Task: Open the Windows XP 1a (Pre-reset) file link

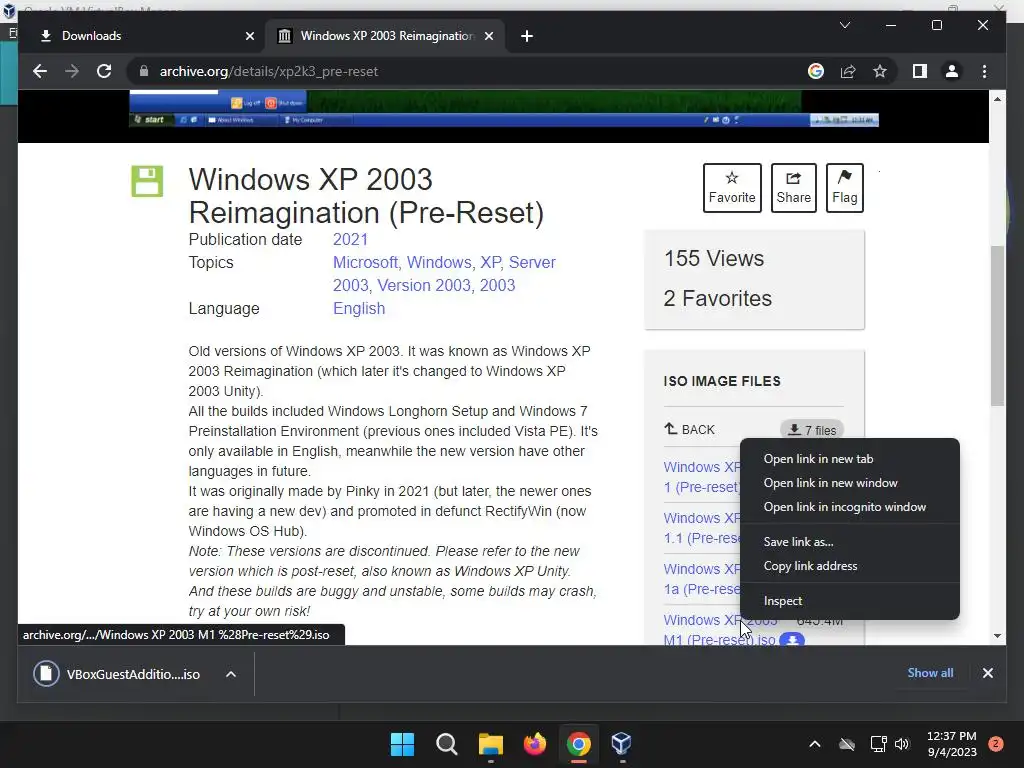Action: 701,579
